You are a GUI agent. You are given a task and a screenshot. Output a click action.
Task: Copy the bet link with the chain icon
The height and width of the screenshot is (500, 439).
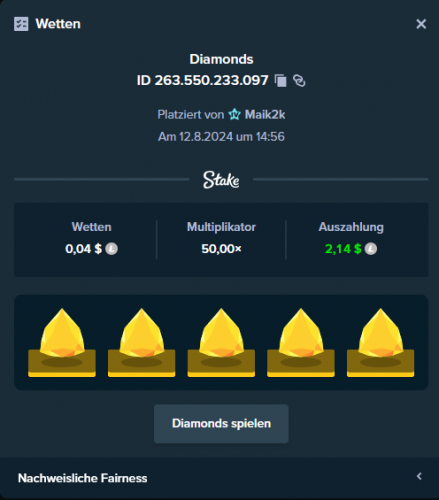click(299, 81)
